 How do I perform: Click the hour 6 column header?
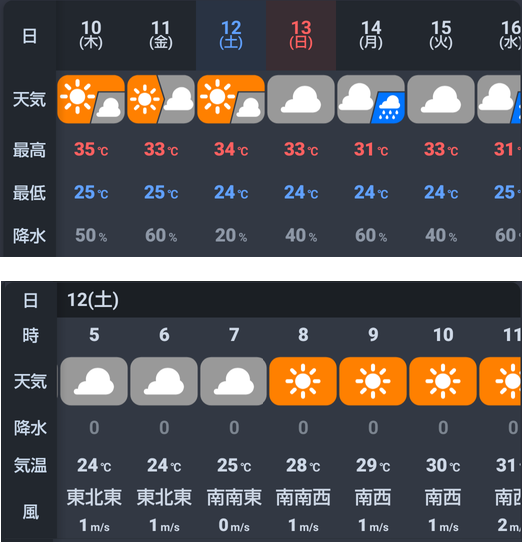[x=164, y=335]
